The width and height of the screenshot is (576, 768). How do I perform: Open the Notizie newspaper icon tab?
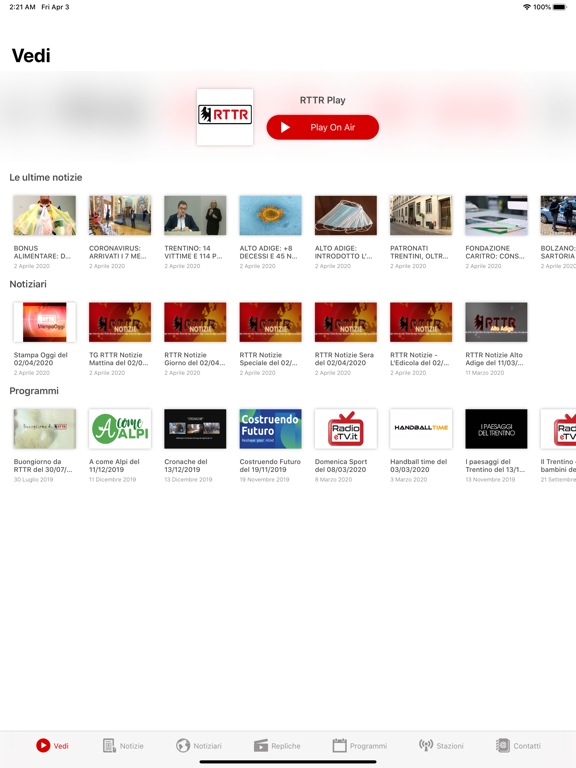click(x=109, y=745)
